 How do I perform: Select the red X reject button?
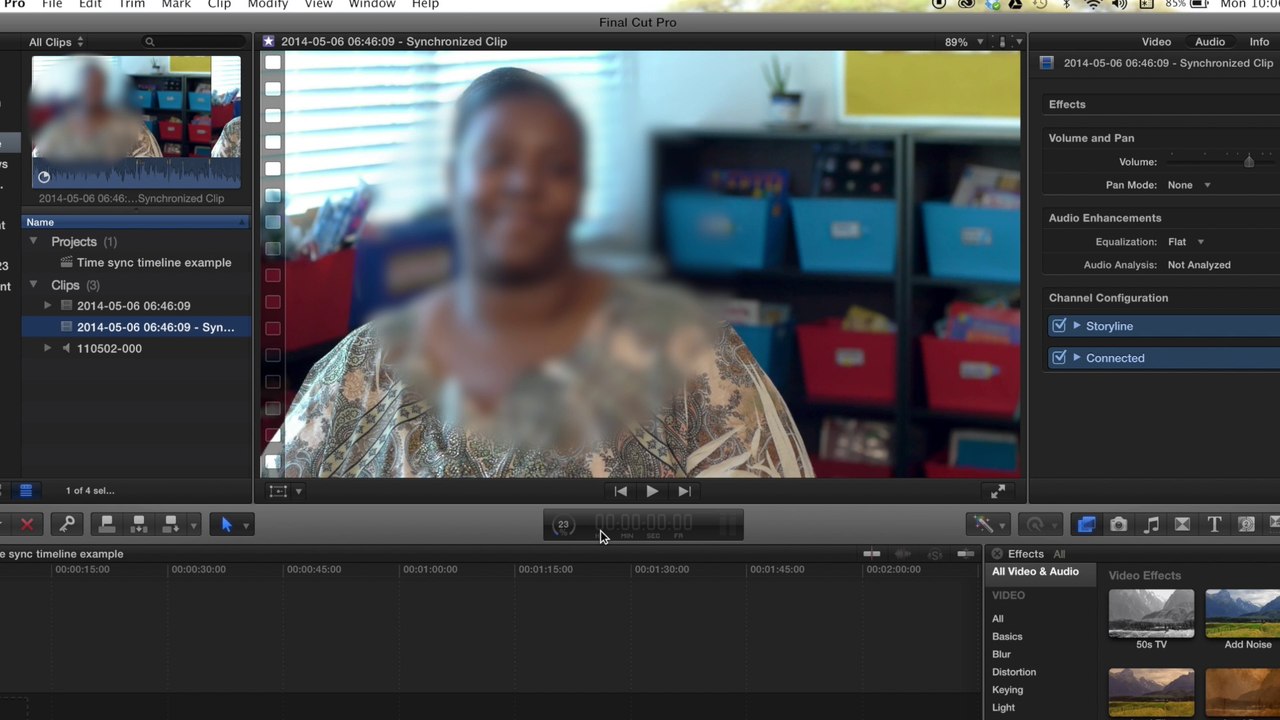pyautogui.click(x=27, y=524)
